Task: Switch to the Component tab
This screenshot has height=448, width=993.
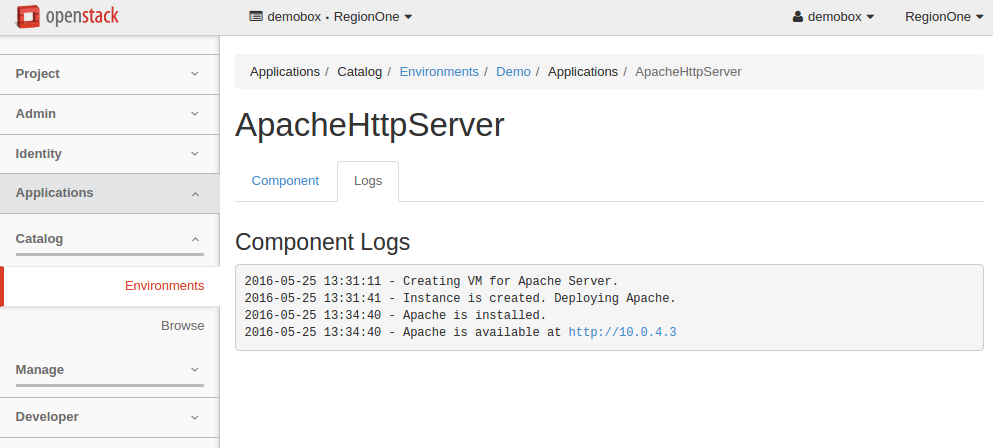Action: [x=285, y=181]
